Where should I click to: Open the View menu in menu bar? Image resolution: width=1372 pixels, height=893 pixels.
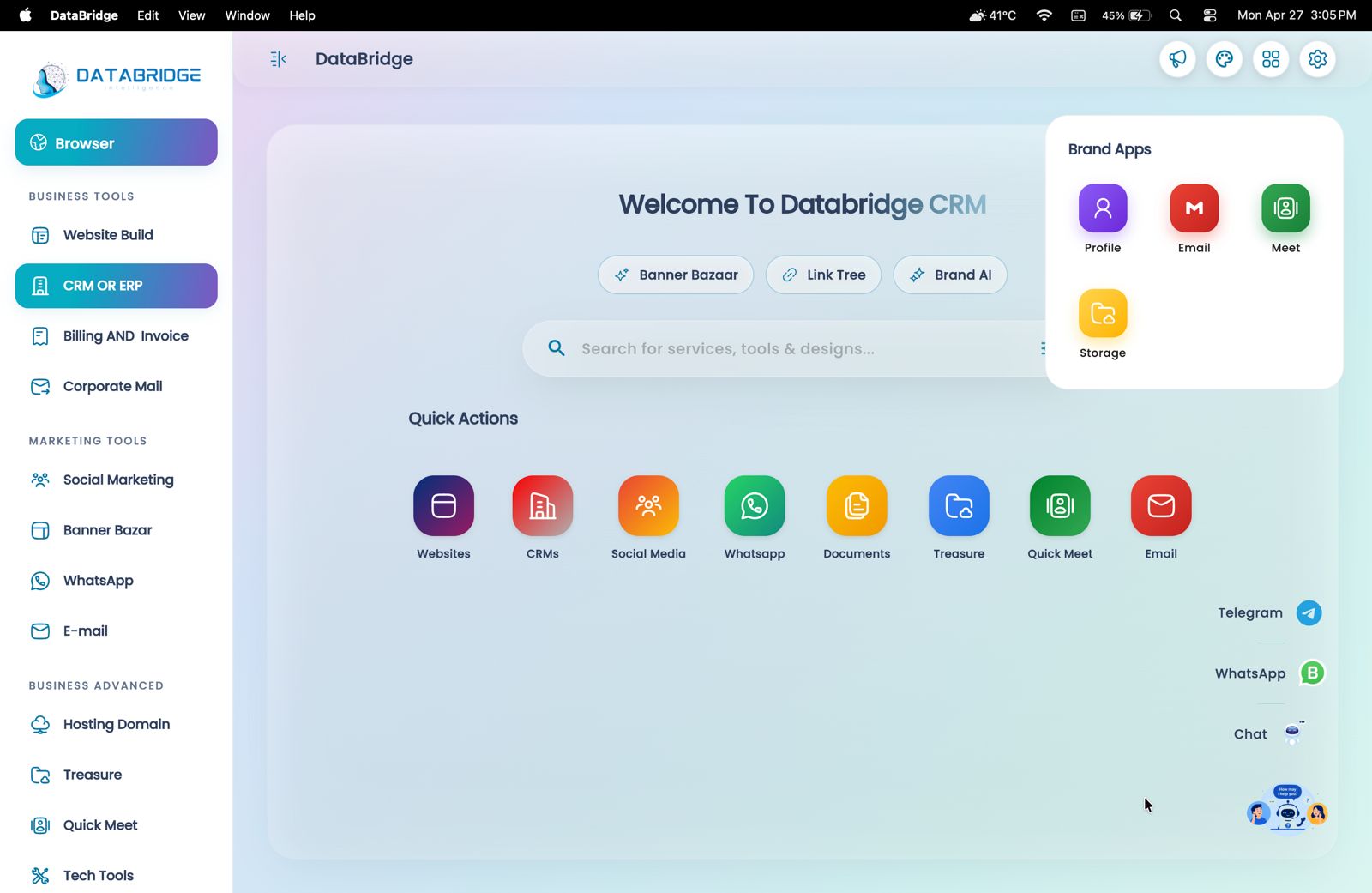[191, 15]
